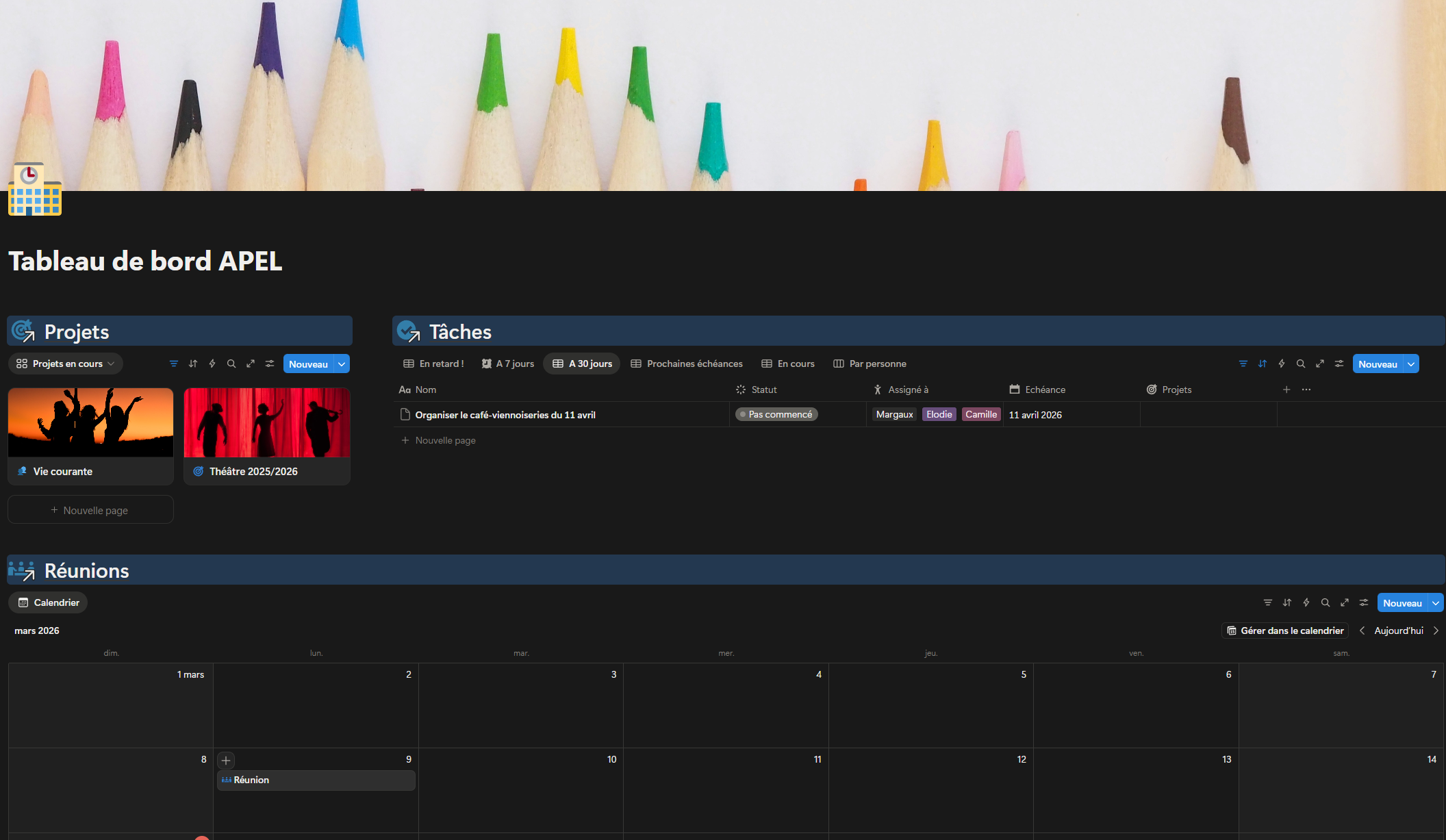Expand Projets database to full page

pyautogui.click(x=251, y=364)
